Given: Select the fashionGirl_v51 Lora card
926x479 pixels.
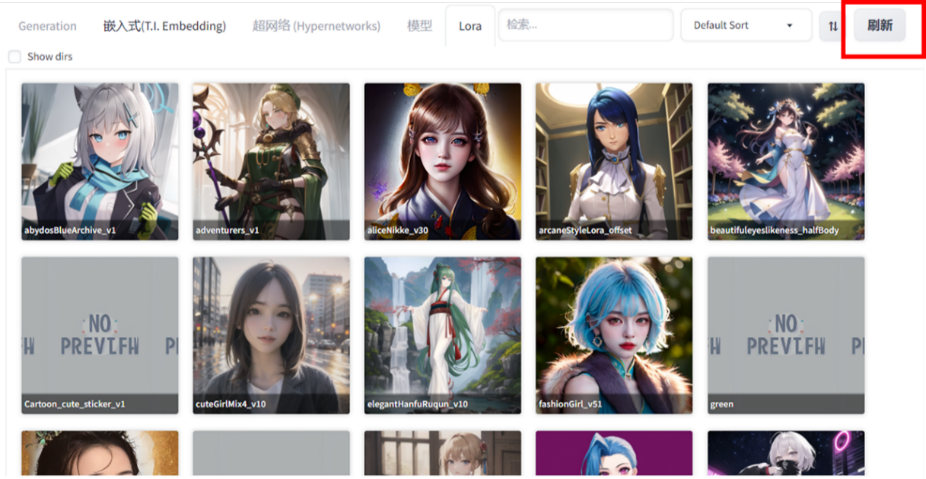Looking at the screenshot, I should coord(614,335).
